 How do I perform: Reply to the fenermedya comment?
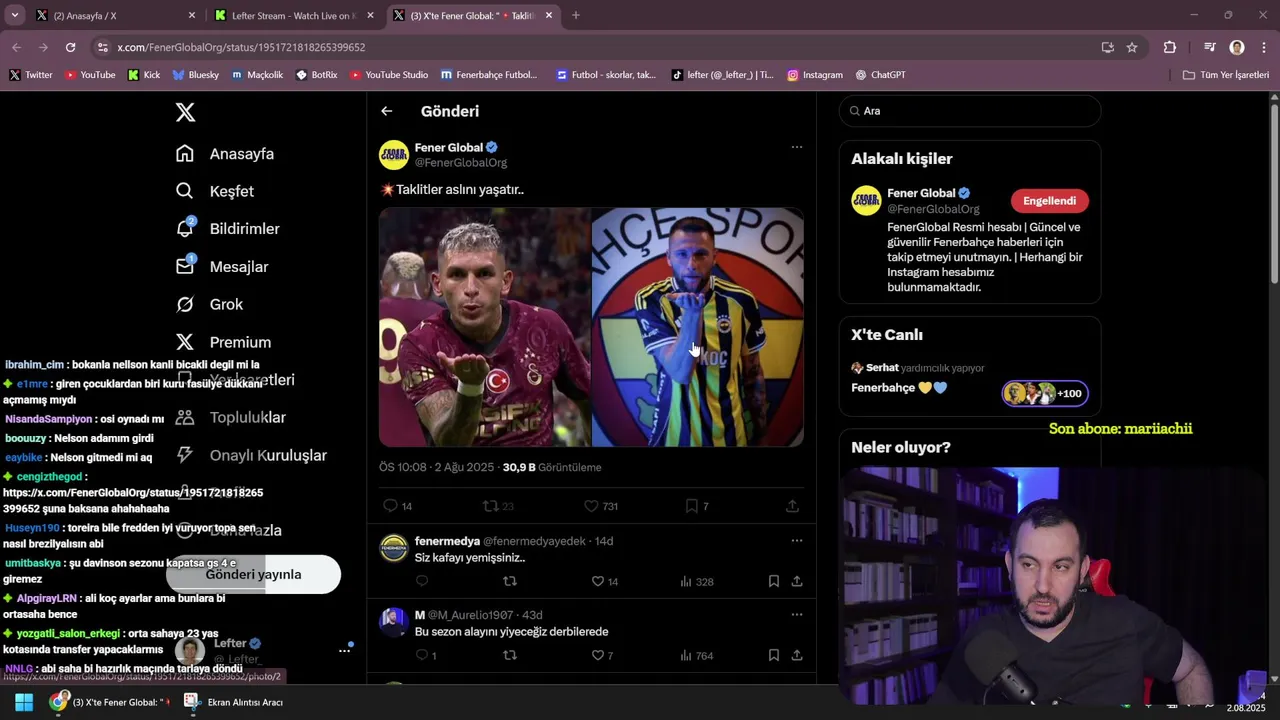(x=422, y=581)
